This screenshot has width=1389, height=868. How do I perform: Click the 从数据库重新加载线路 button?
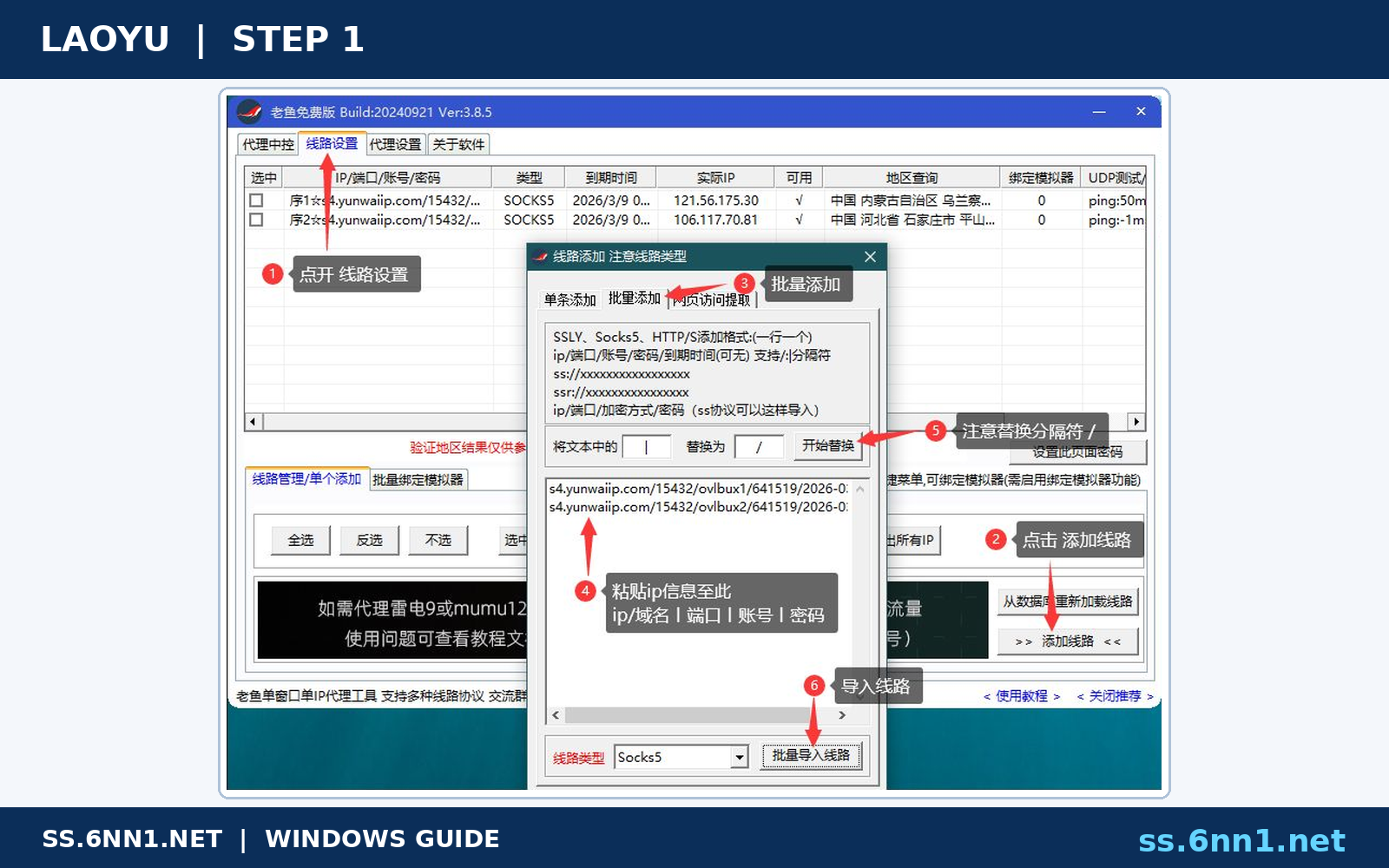tap(1068, 601)
